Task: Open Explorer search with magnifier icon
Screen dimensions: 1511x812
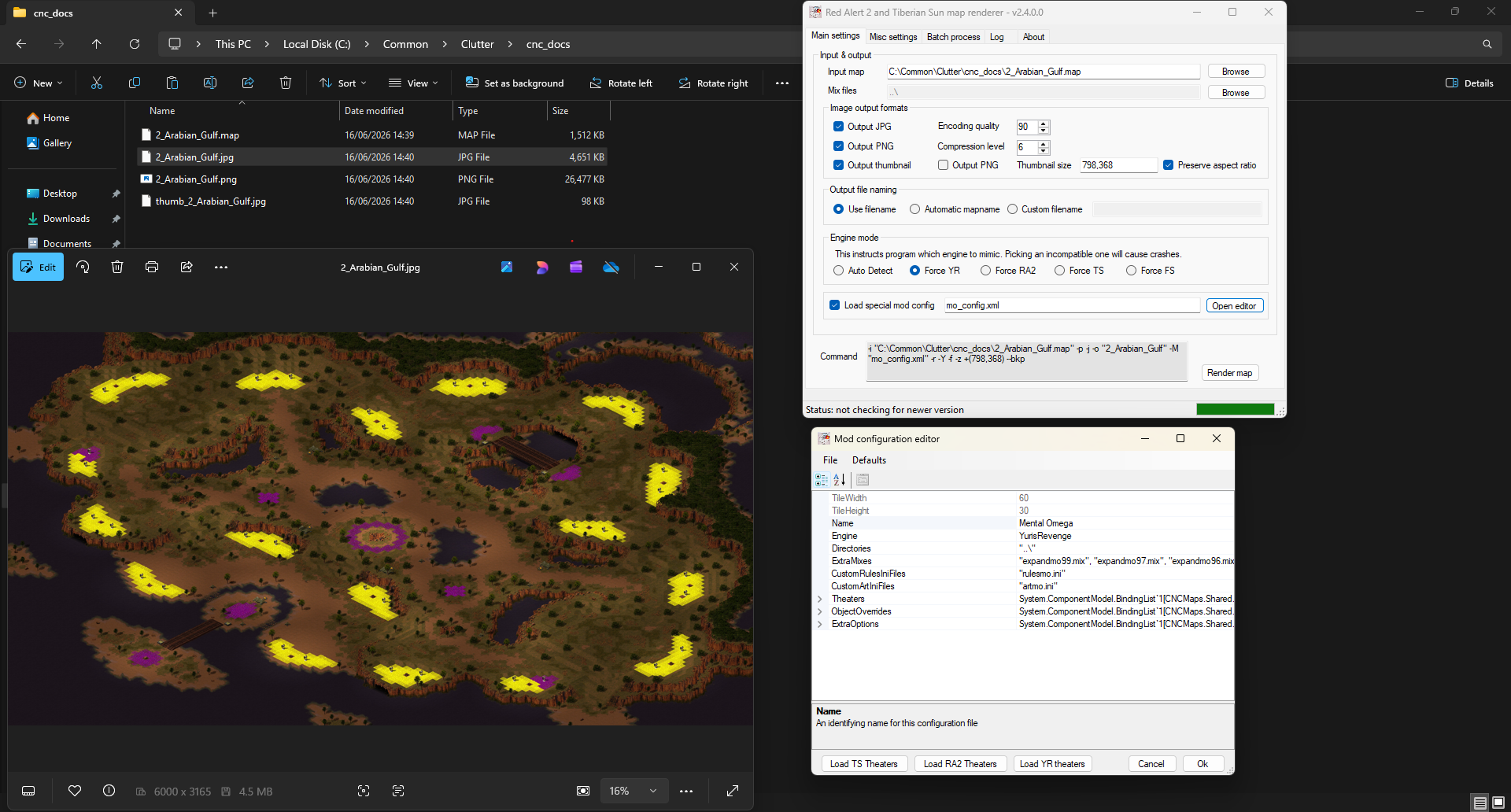Action: point(1487,44)
